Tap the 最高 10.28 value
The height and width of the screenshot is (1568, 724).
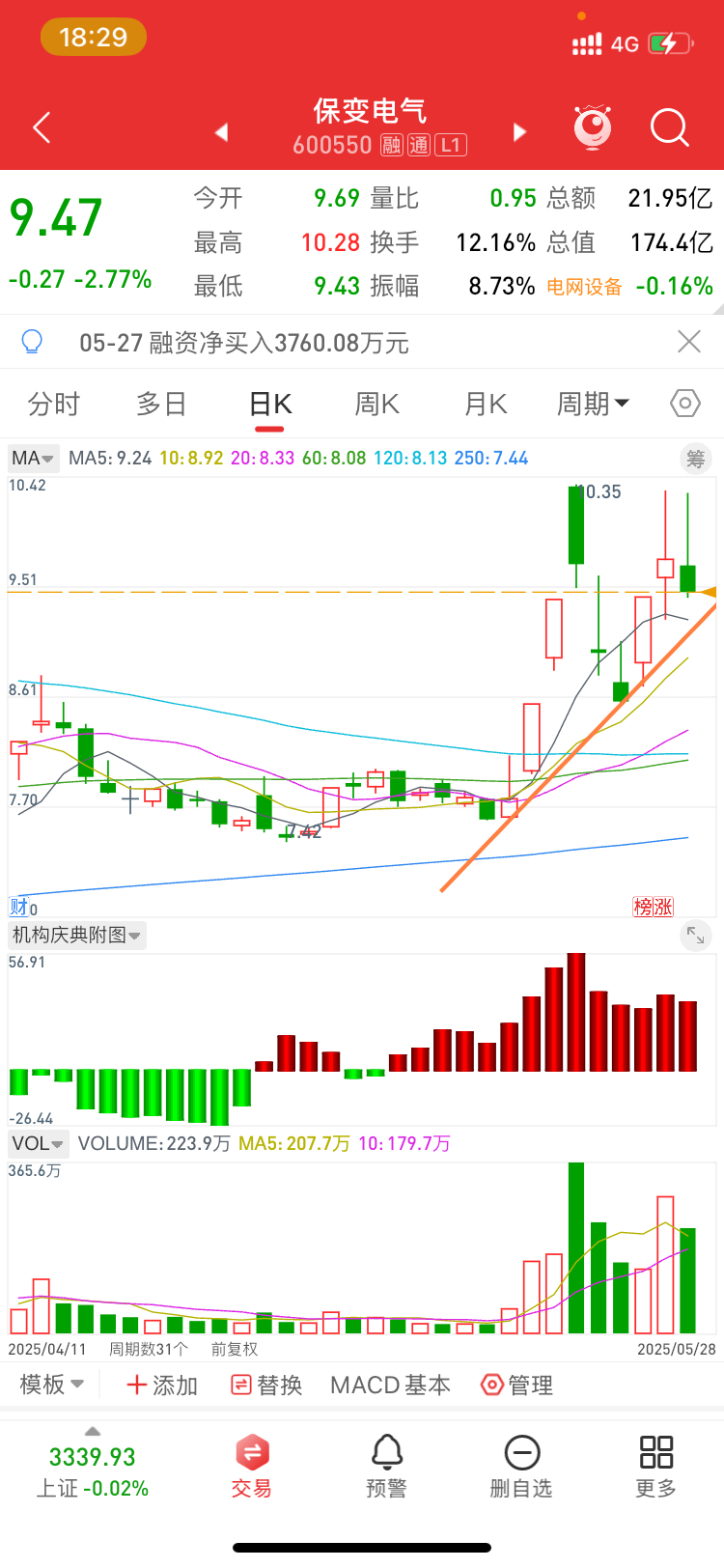point(330,242)
